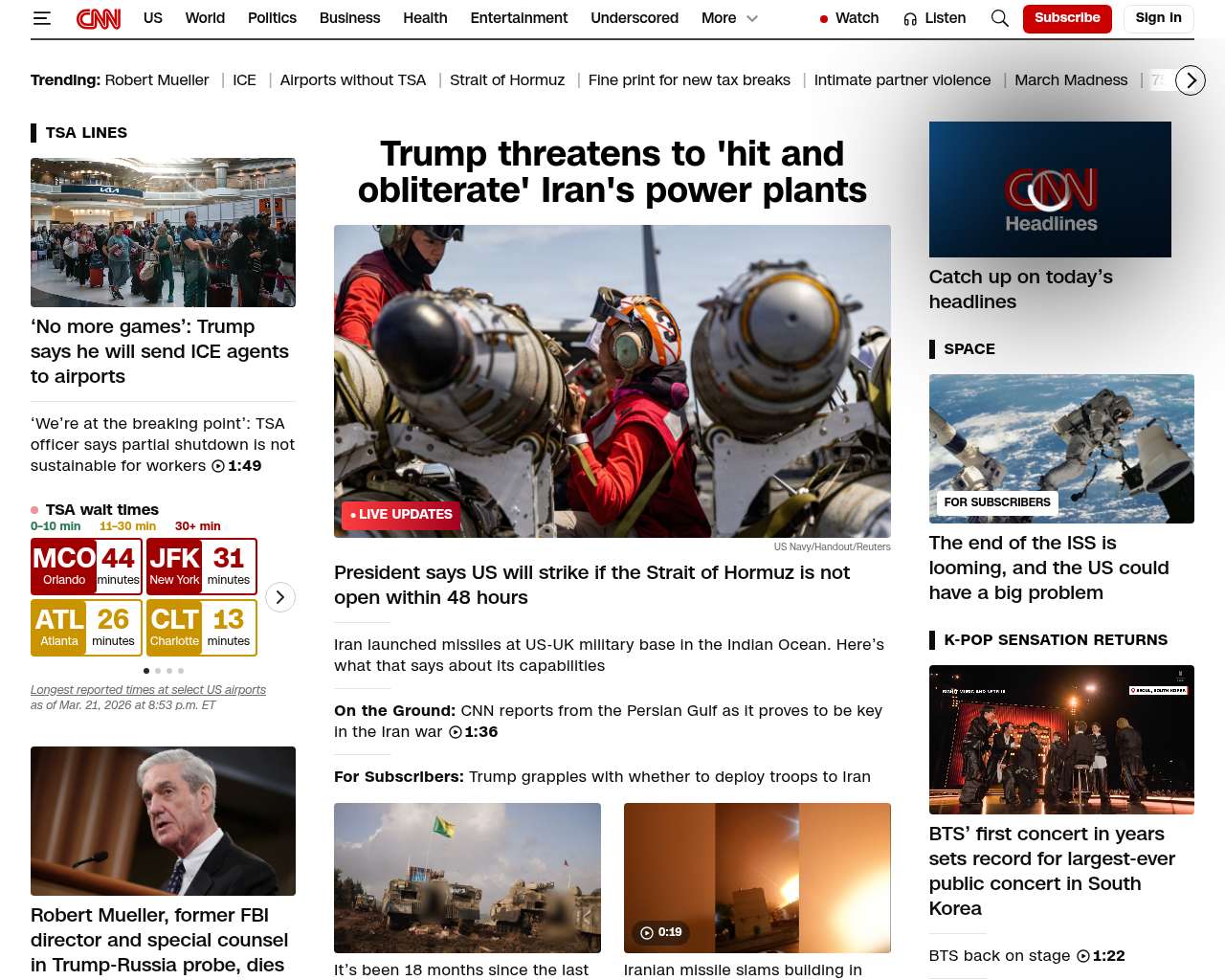This screenshot has width=1225, height=980.
Task: Select the first carousel pagination dot
Action: click(146, 671)
